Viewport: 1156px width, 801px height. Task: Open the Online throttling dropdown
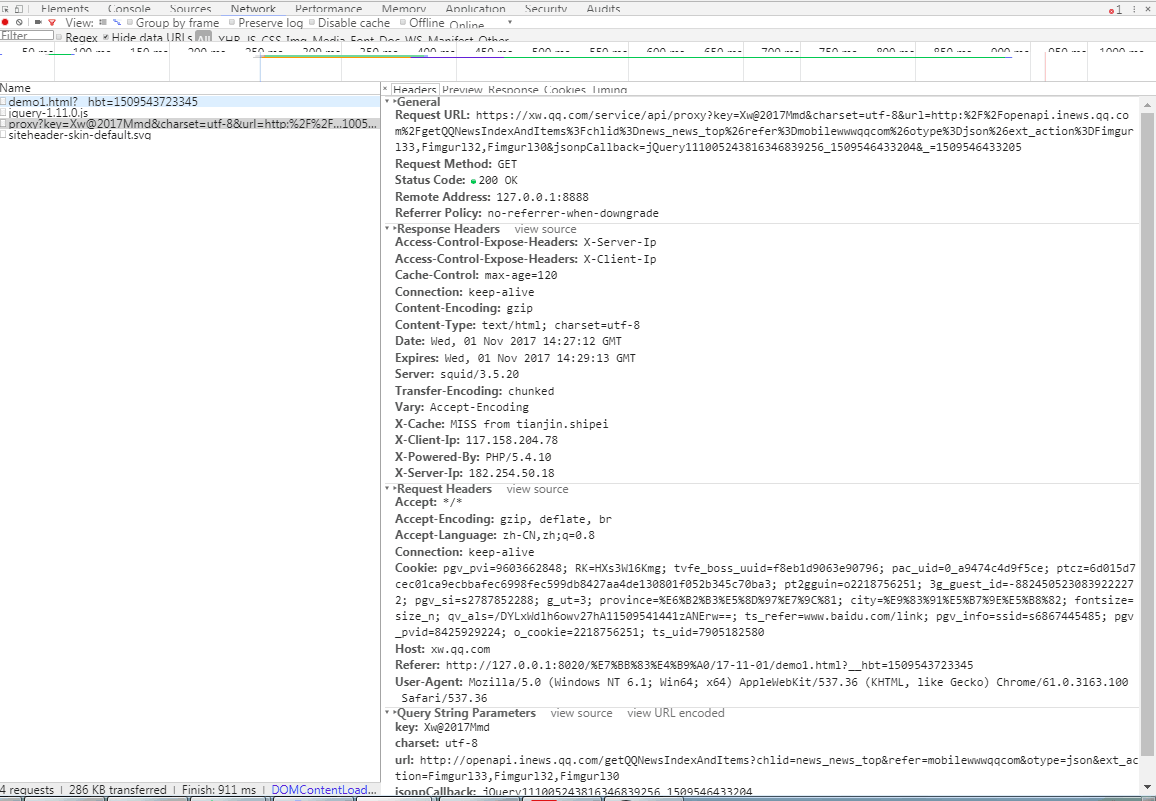click(x=479, y=24)
